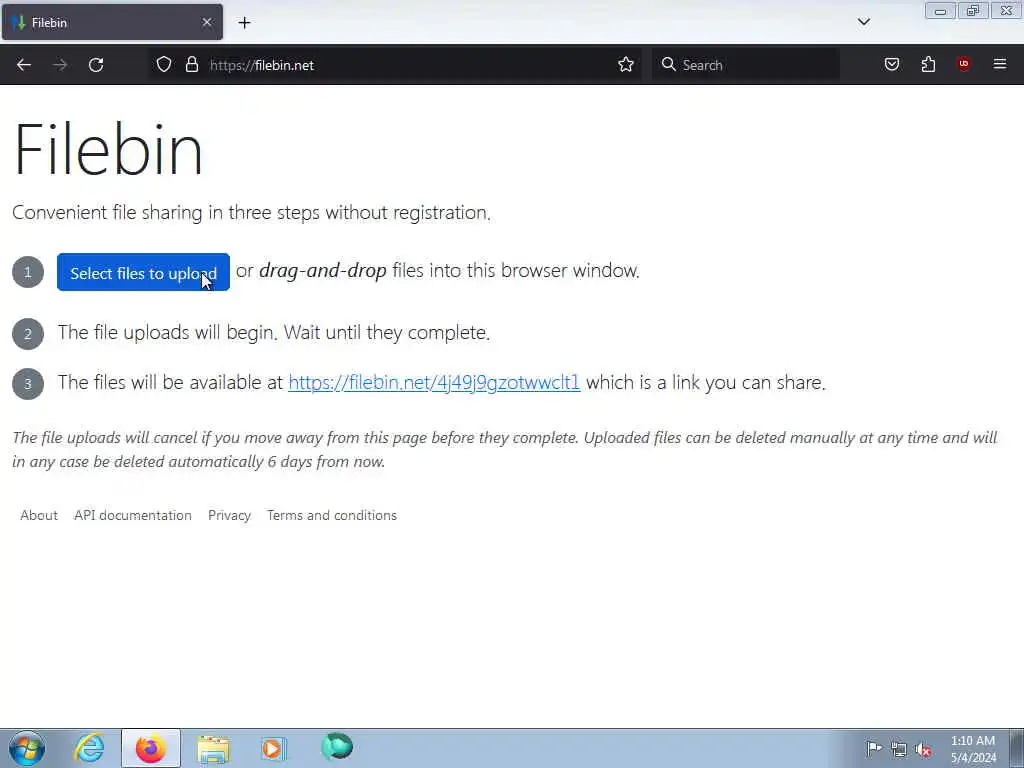The width and height of the screenshot is (1024, 768).
Task: Open Windows Explorer folder from taskbar
Action: pyautogui.click(x=213, y=748)
